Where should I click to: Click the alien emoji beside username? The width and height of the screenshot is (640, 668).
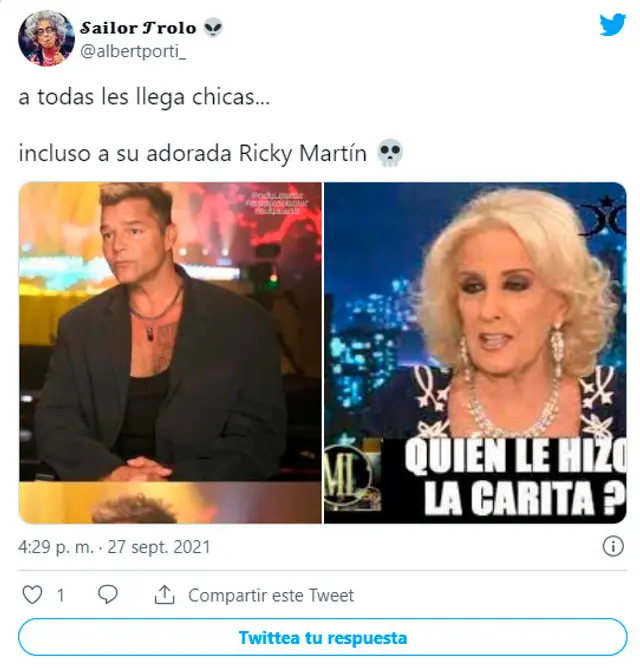click(213, 28)
